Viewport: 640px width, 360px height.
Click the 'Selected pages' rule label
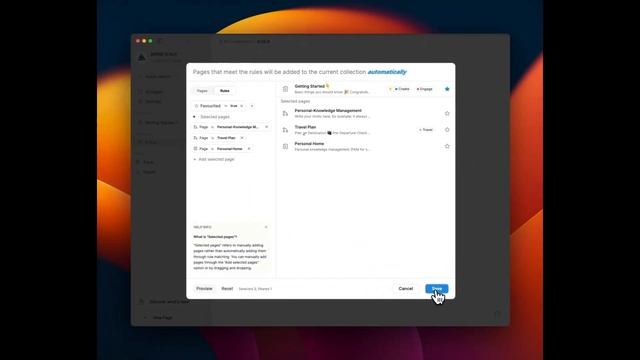point(215,117)
